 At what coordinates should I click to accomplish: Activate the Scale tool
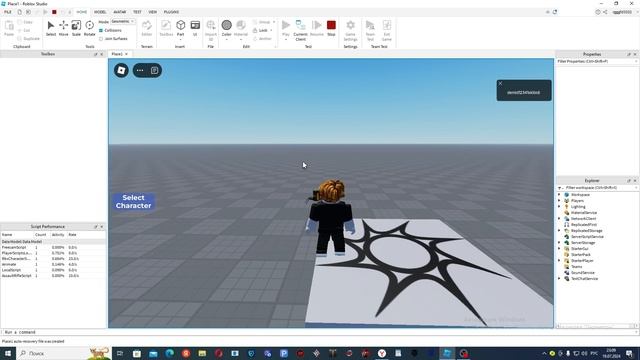[x=76, y=28]
